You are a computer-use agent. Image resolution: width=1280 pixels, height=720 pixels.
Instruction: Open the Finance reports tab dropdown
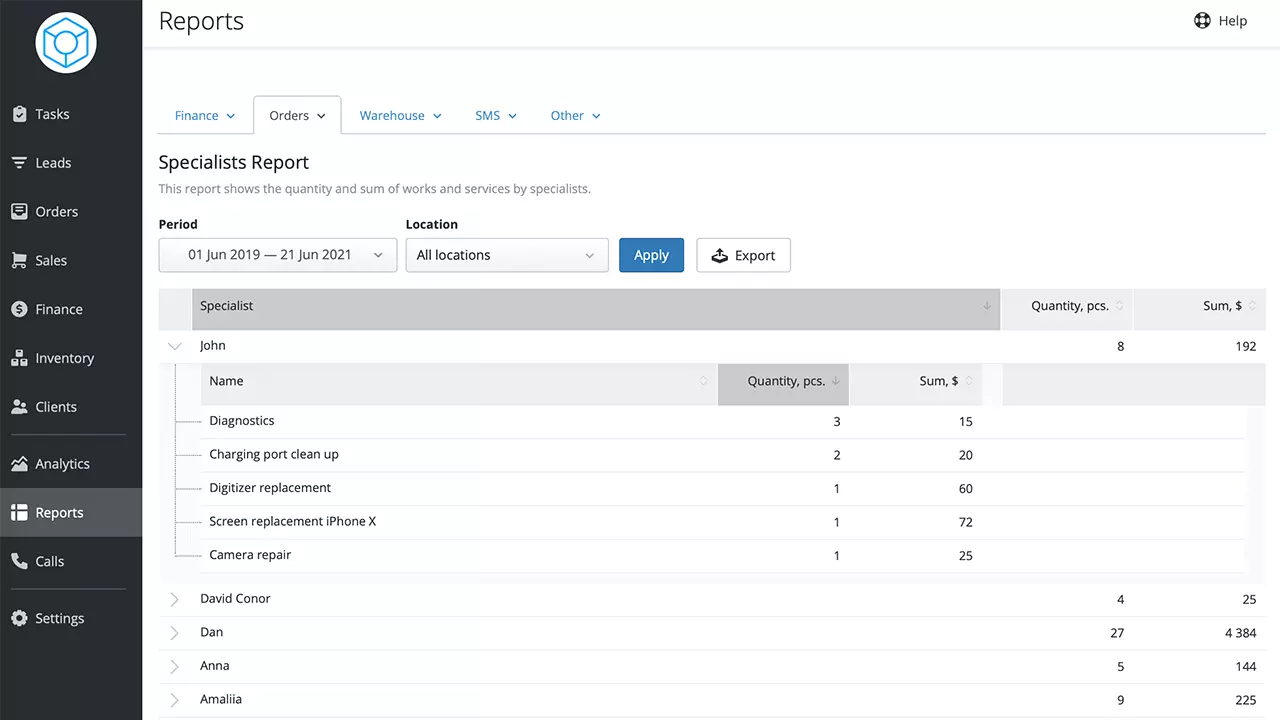205,116
